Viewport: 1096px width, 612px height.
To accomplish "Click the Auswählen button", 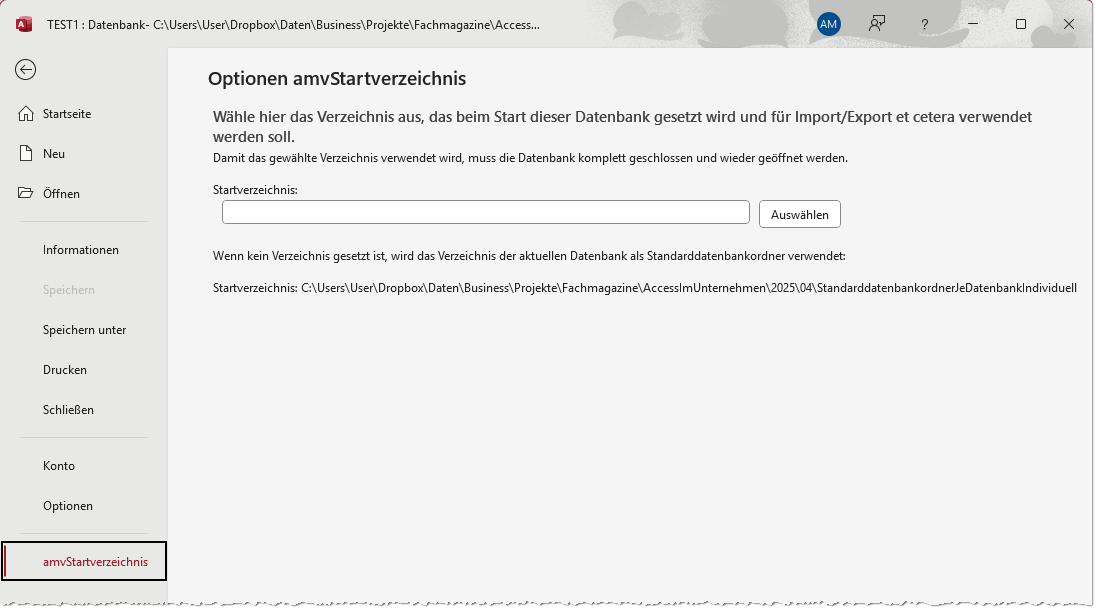I will 799,212.
